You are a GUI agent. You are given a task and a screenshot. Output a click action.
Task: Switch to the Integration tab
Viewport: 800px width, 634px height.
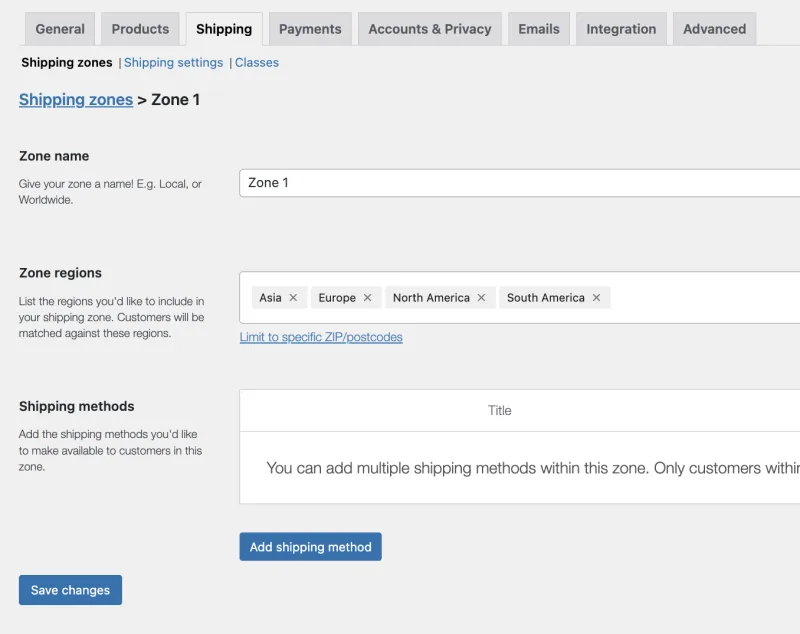tap(621, 29)
